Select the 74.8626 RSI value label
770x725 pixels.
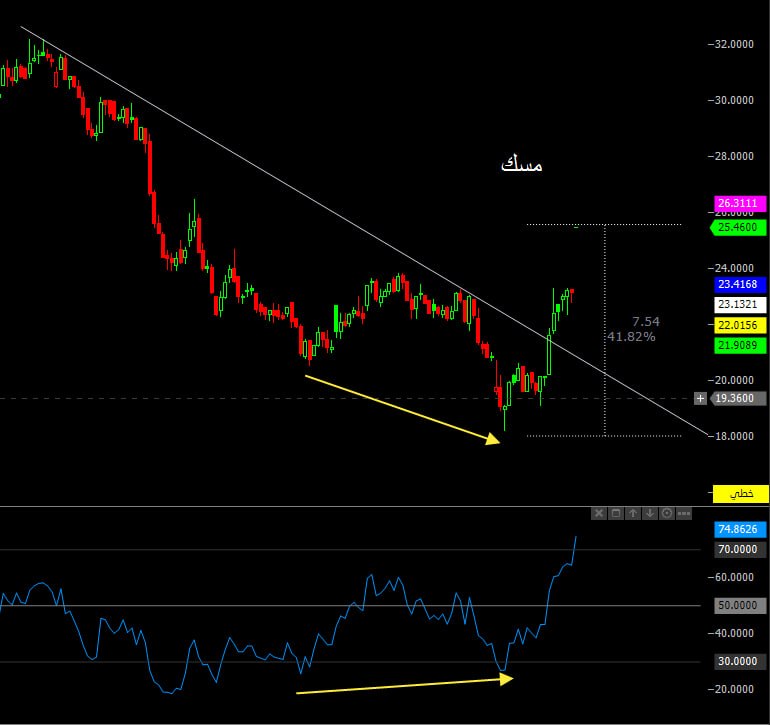[740, 530]
